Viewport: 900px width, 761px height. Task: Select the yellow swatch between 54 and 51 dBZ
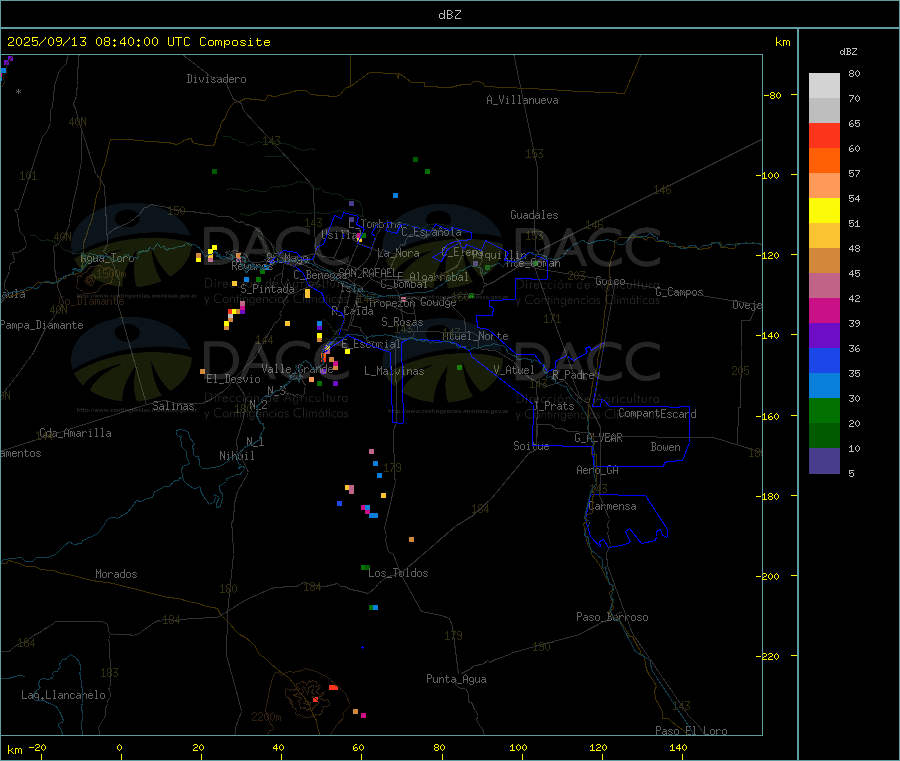coord(824,210)
